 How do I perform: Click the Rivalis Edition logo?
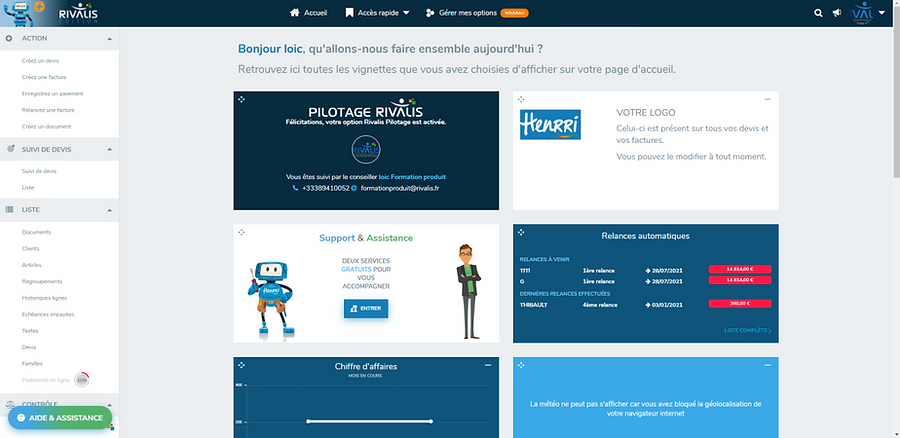(x=78, y=13)
